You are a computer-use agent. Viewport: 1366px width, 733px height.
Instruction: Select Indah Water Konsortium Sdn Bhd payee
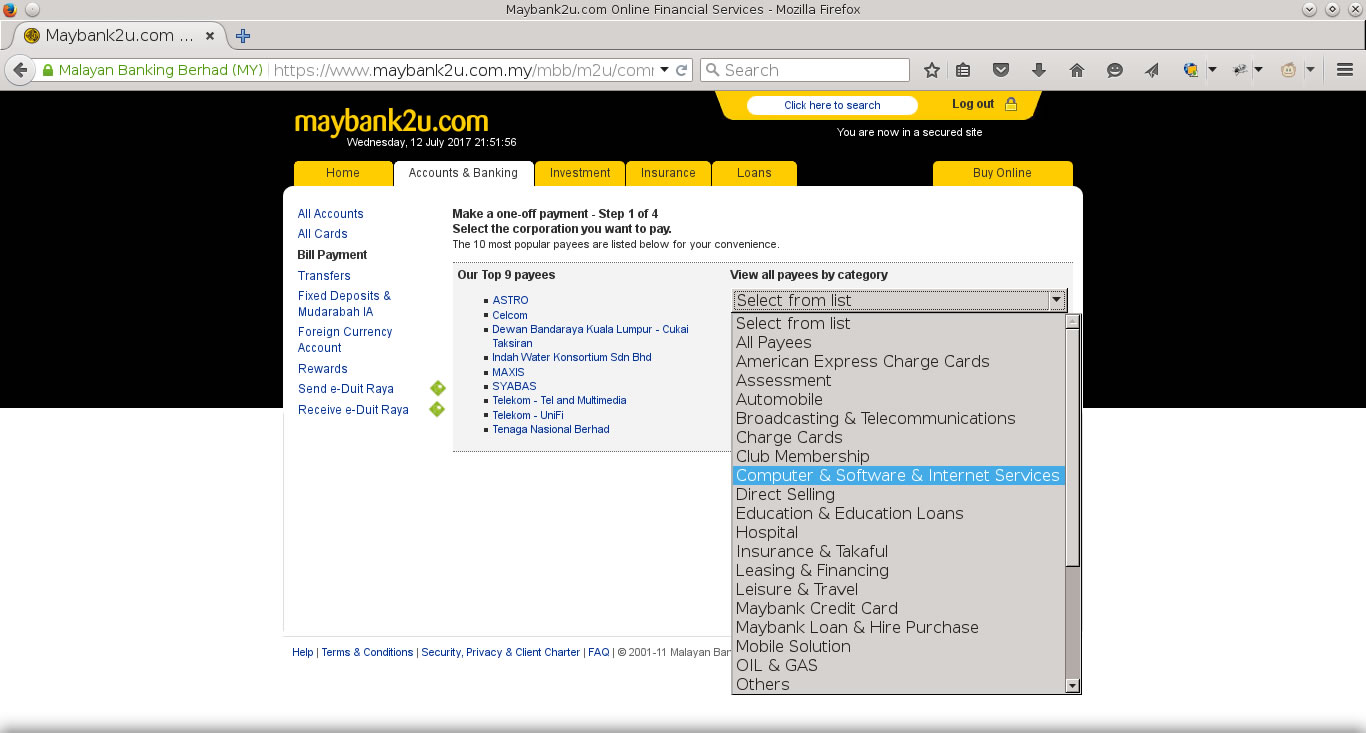coord(572,357)
